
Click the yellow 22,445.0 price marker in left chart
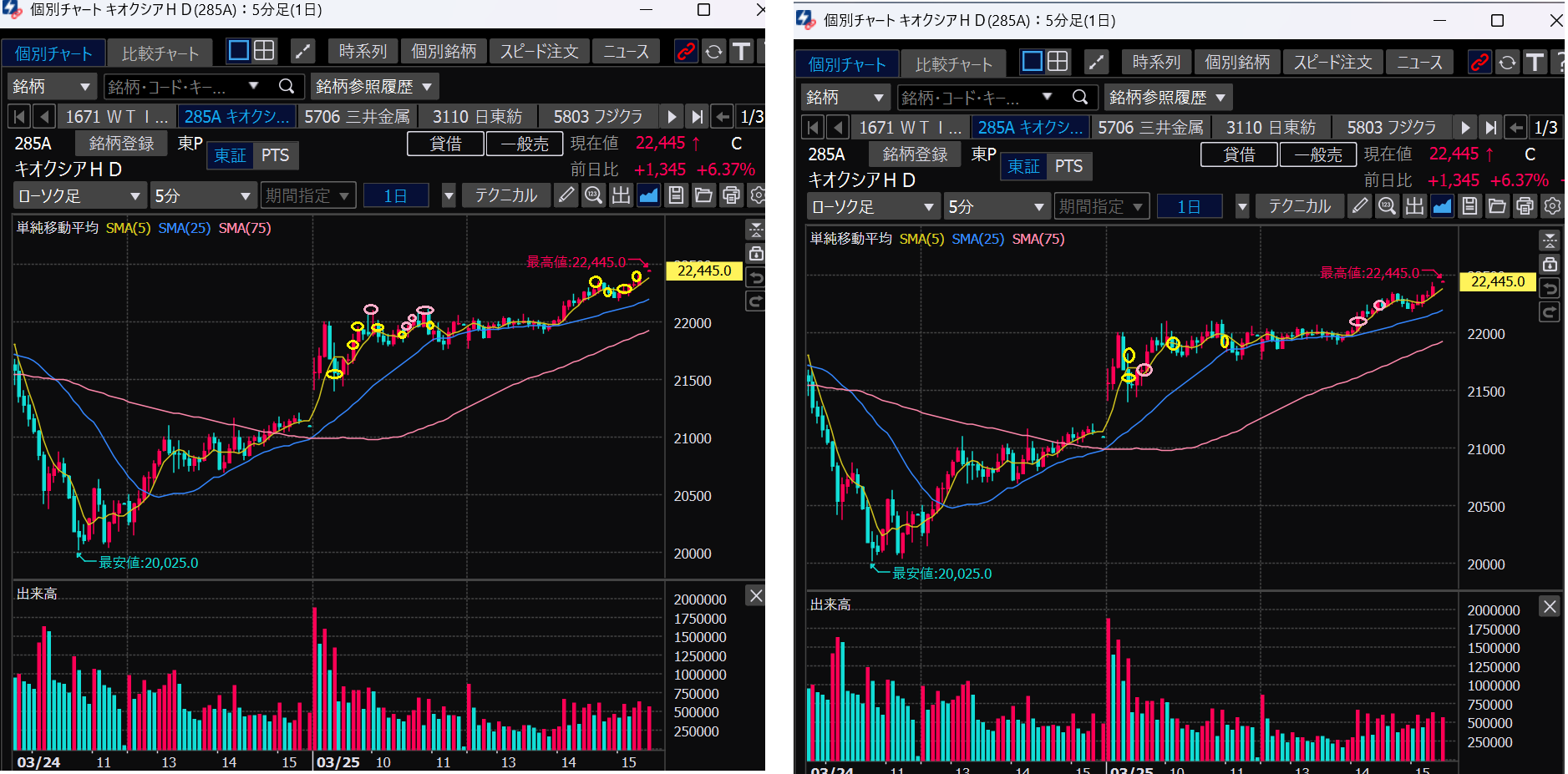click(x=703, y=271)
